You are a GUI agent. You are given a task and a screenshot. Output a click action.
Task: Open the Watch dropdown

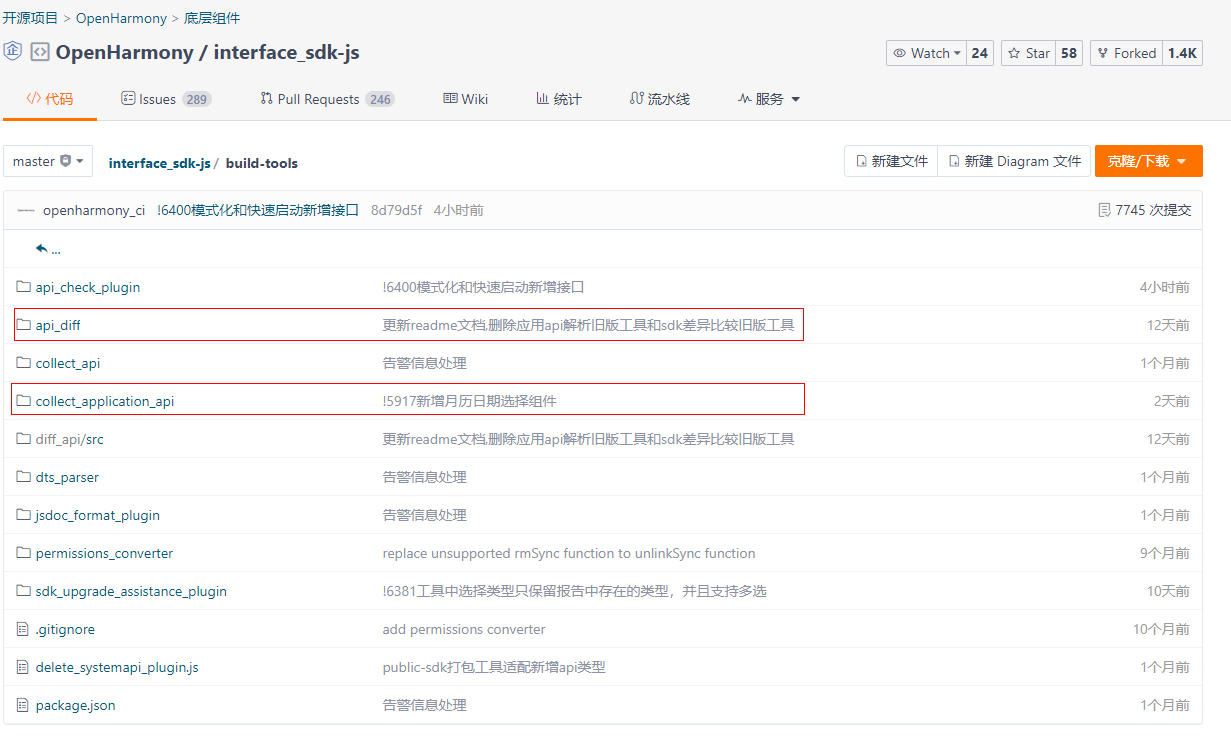point(926,53)
